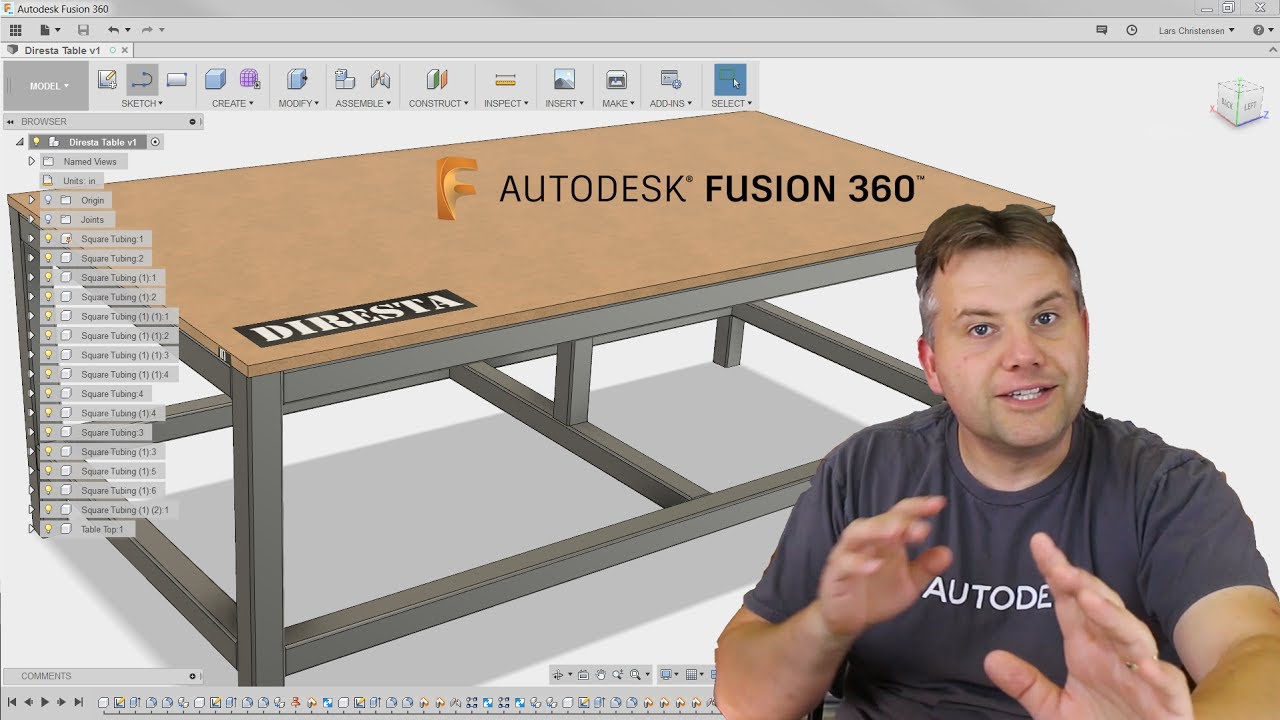
Task: Click the Create Form purple icon
Action: [x=250, y=79]
